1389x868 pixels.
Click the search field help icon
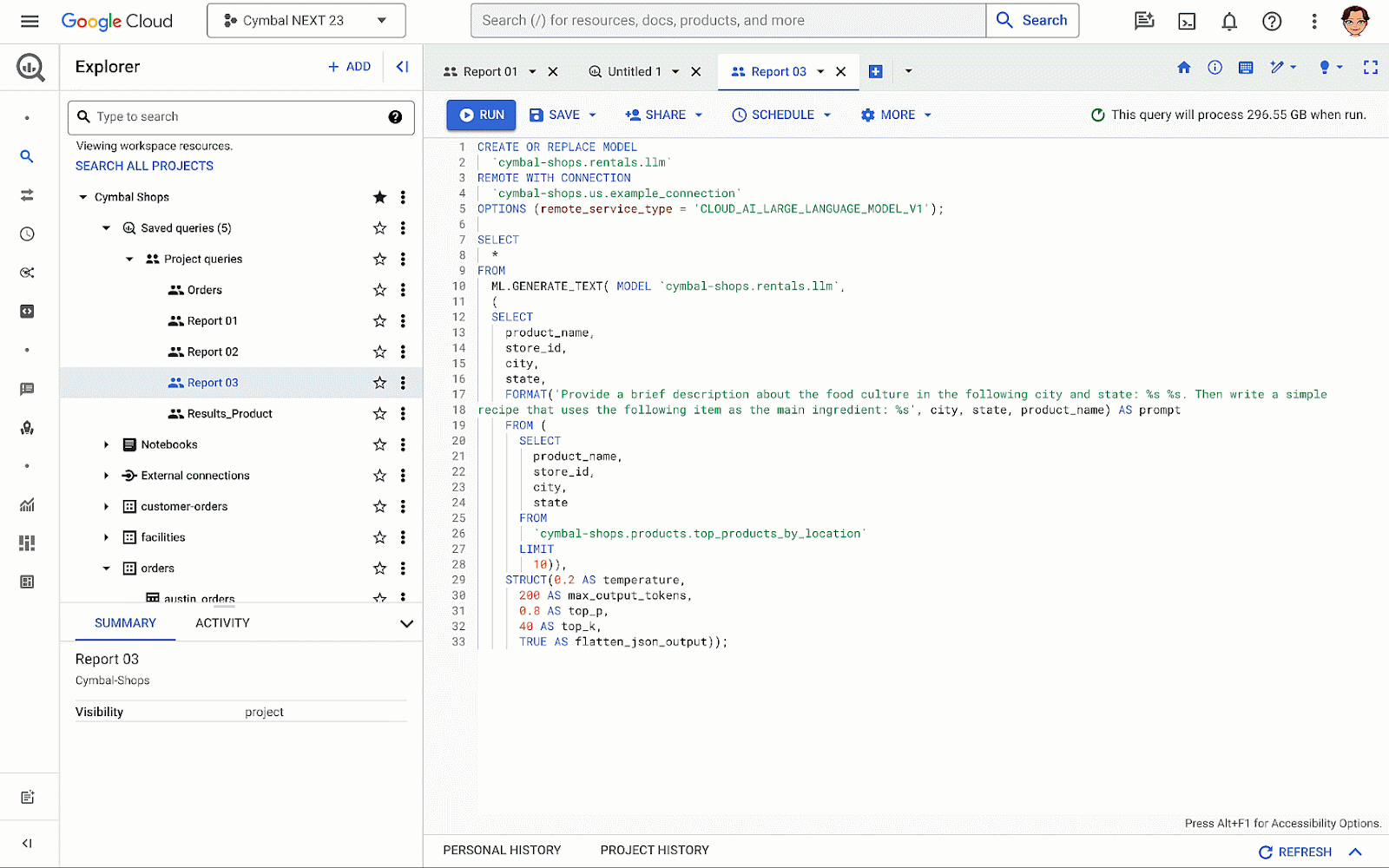(x=395, y=117)
